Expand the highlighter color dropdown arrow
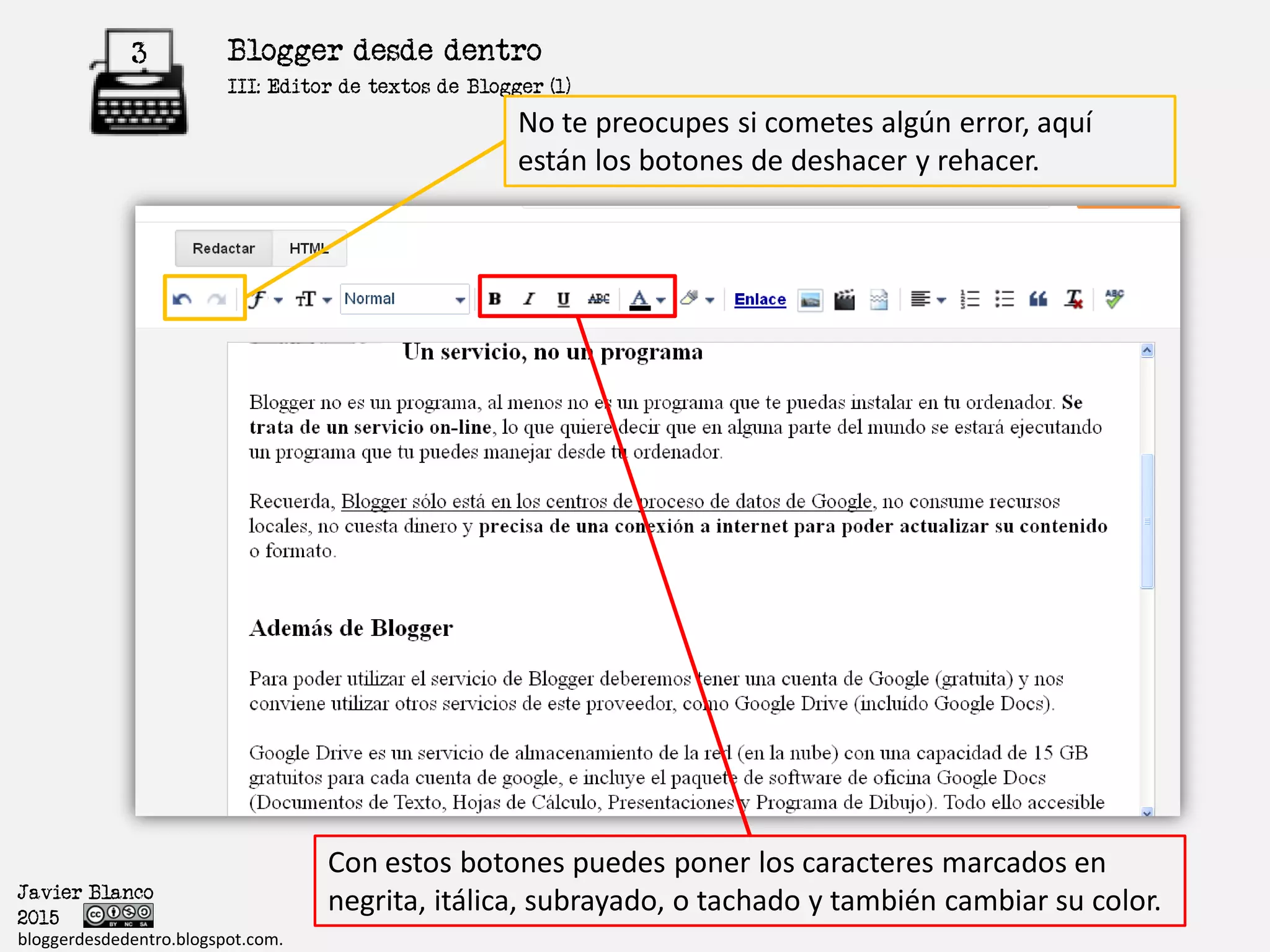Image resolution: width=1270 pixels, height=952 pixels. pos(710,300)
